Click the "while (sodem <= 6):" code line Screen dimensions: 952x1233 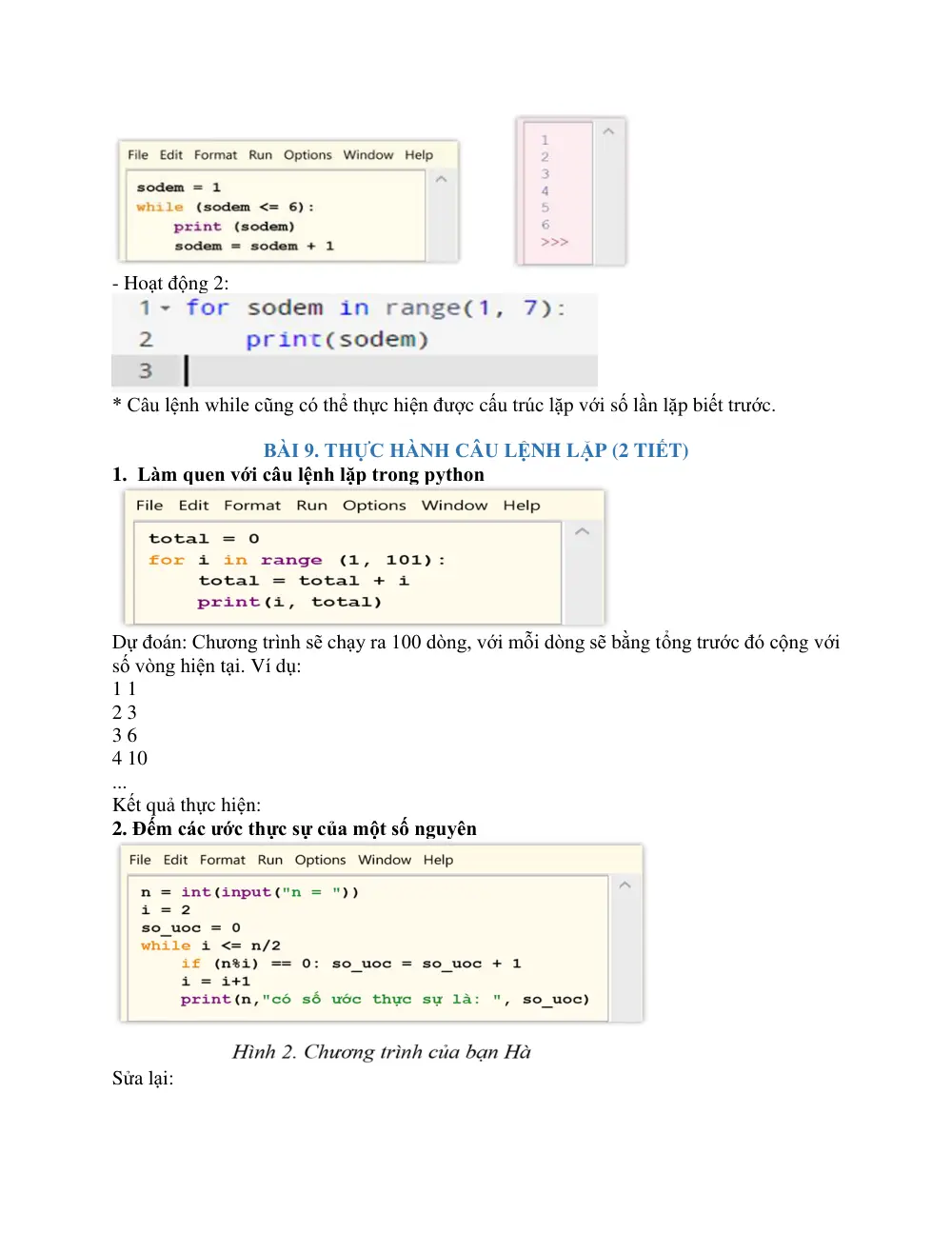pyautogui.click(x=225, y=207)
